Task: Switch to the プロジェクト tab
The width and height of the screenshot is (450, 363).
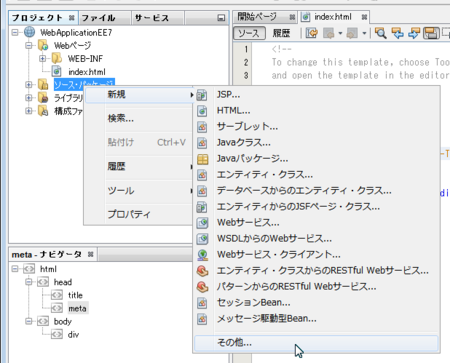Action: click(x=37, y=18)
